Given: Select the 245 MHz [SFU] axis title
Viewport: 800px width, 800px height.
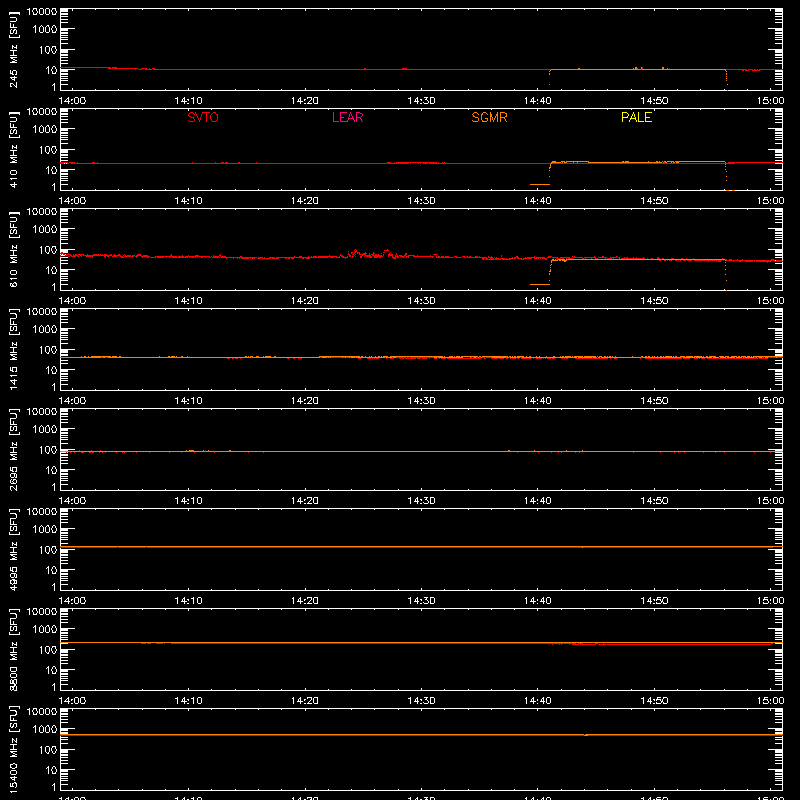Looking at the screenshot, I should pyautogui.click(x=13, y=50).
